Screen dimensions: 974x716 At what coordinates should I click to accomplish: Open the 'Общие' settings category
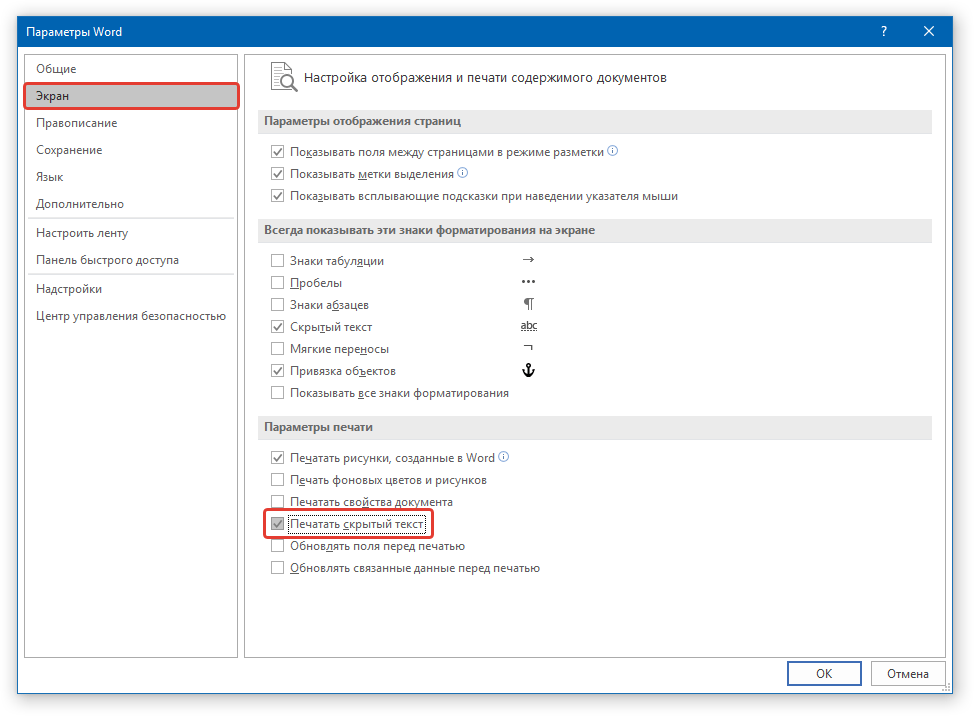[x=56, y=69]
